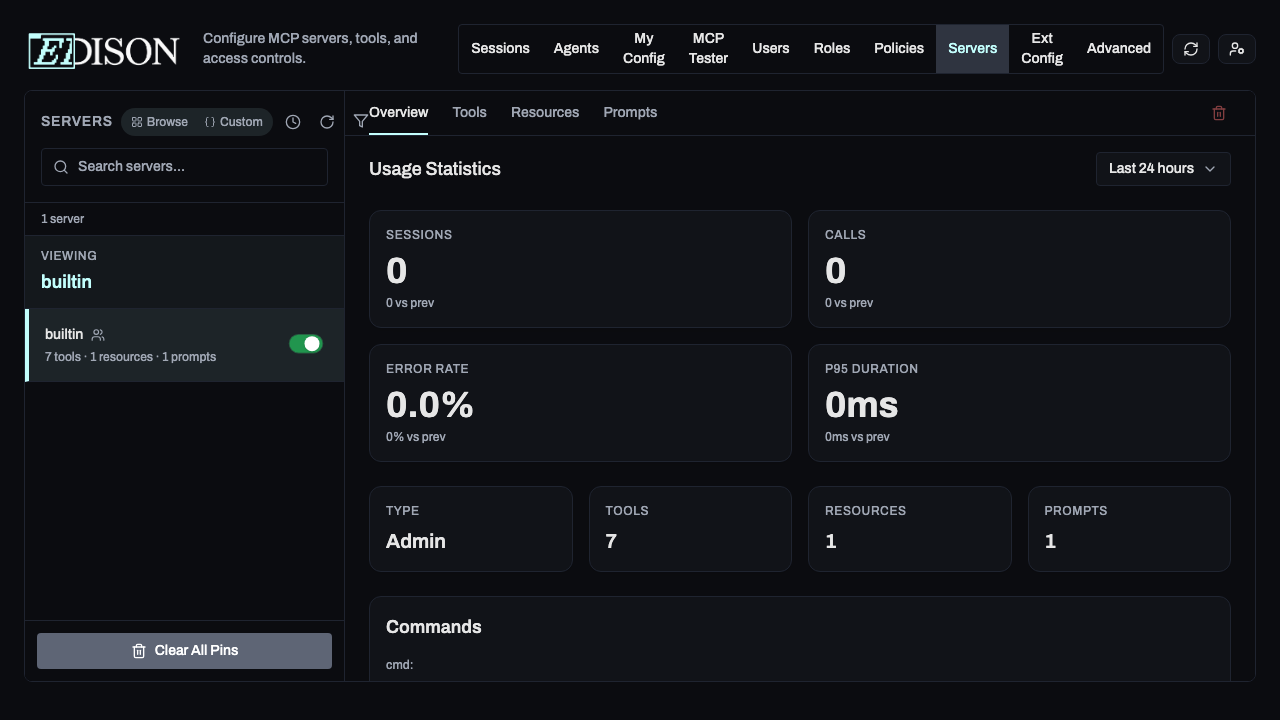Switch to the Tools tab
The image size is (1280, 720).
469,112
